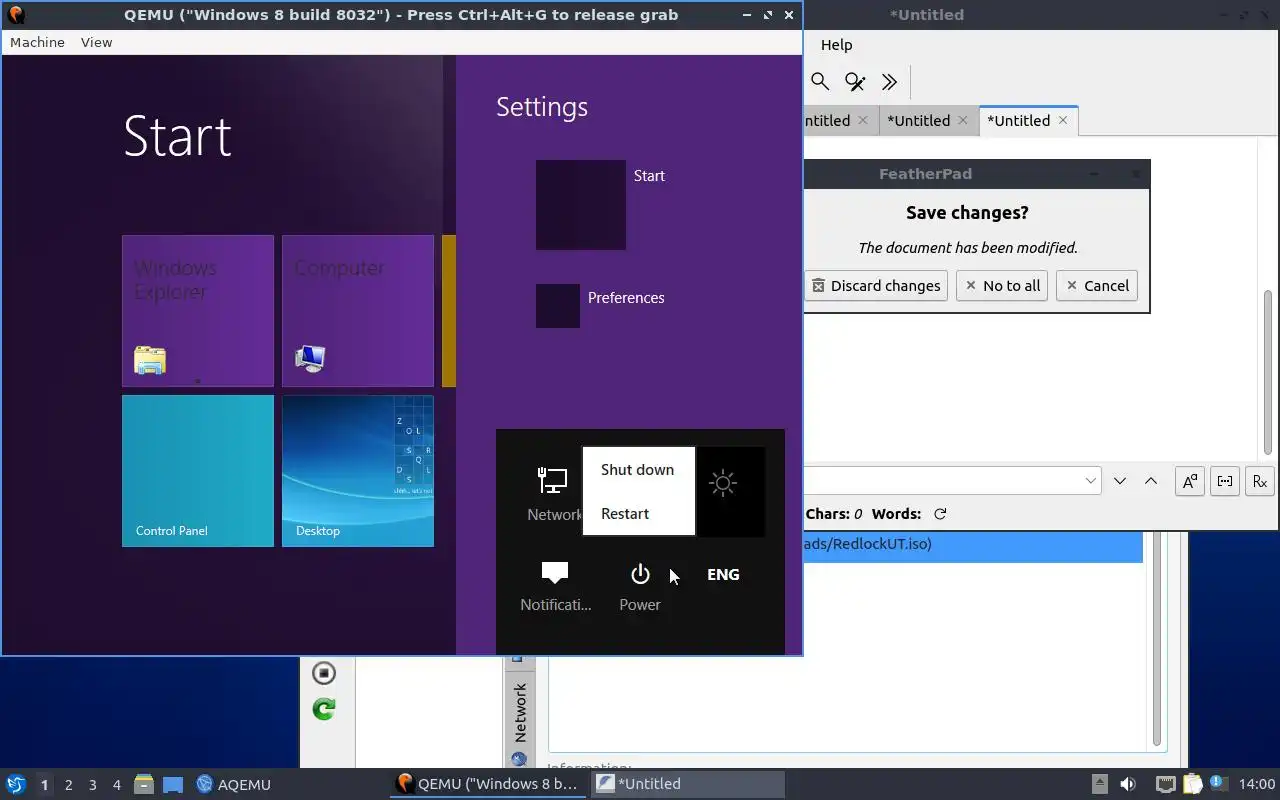
Task: Open FeatherPad's Help menu
Action: (836, 44)
